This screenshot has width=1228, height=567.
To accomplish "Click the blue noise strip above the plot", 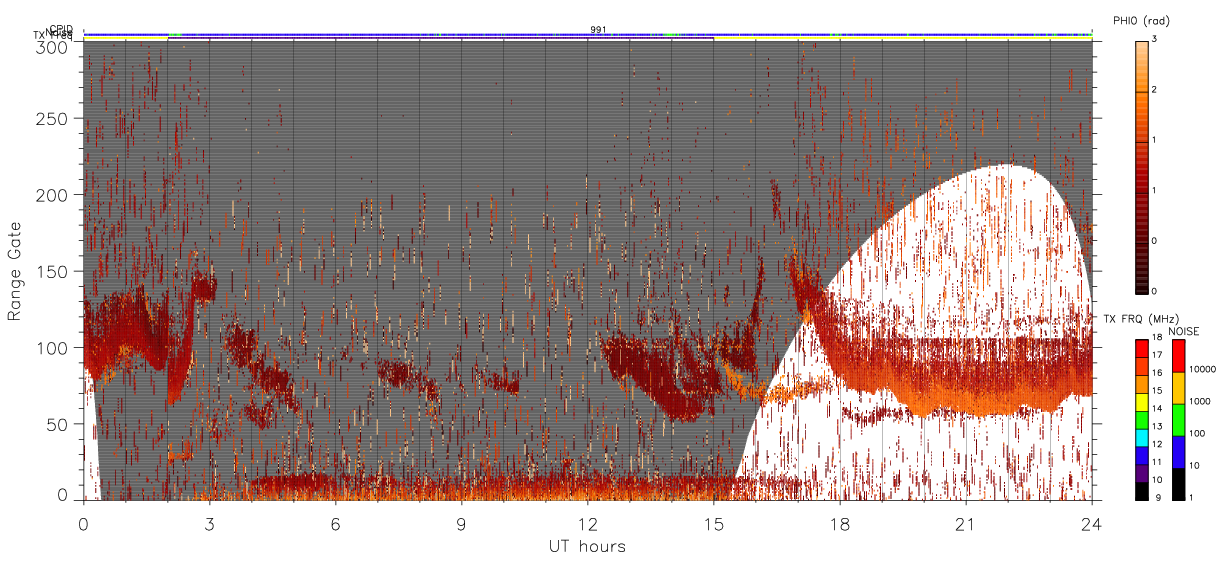I will pos(587,34).
